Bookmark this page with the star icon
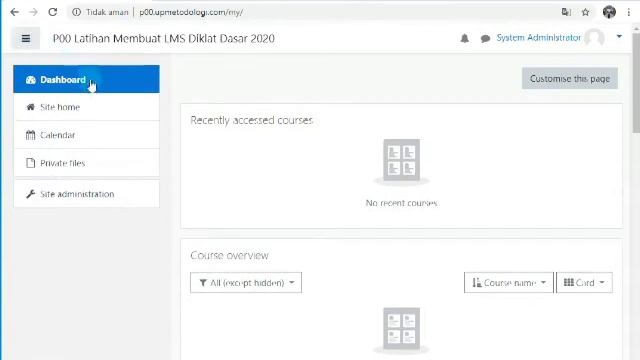The width and height of the screenshot is (640, 360). (586, 12)
